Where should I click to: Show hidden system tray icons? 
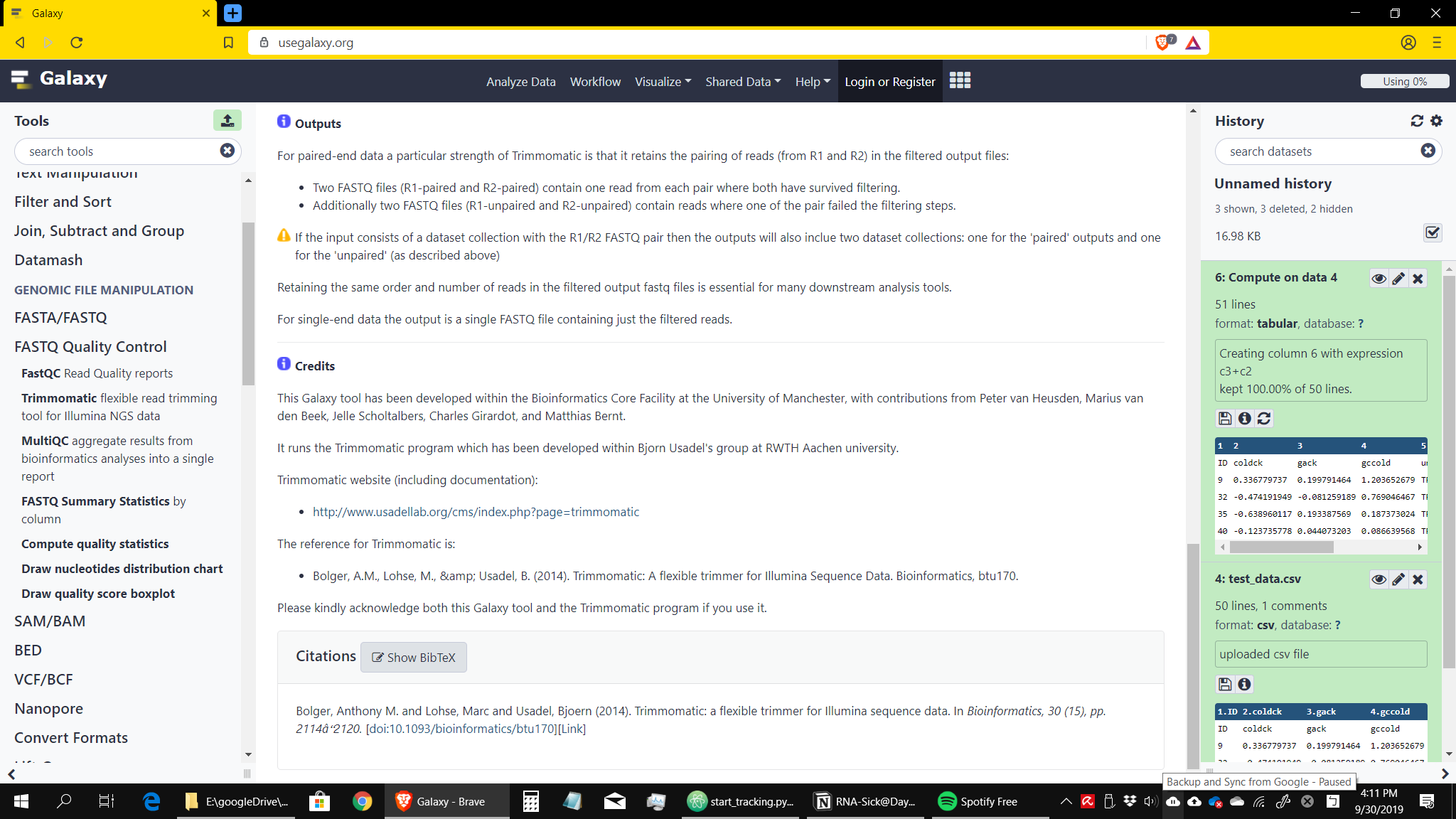pos(1066,801)
